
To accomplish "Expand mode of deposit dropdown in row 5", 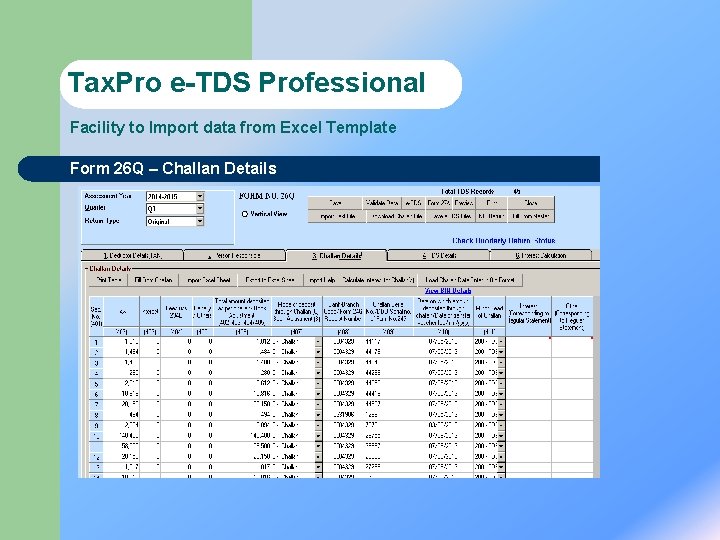I will (x=318, y=383).
